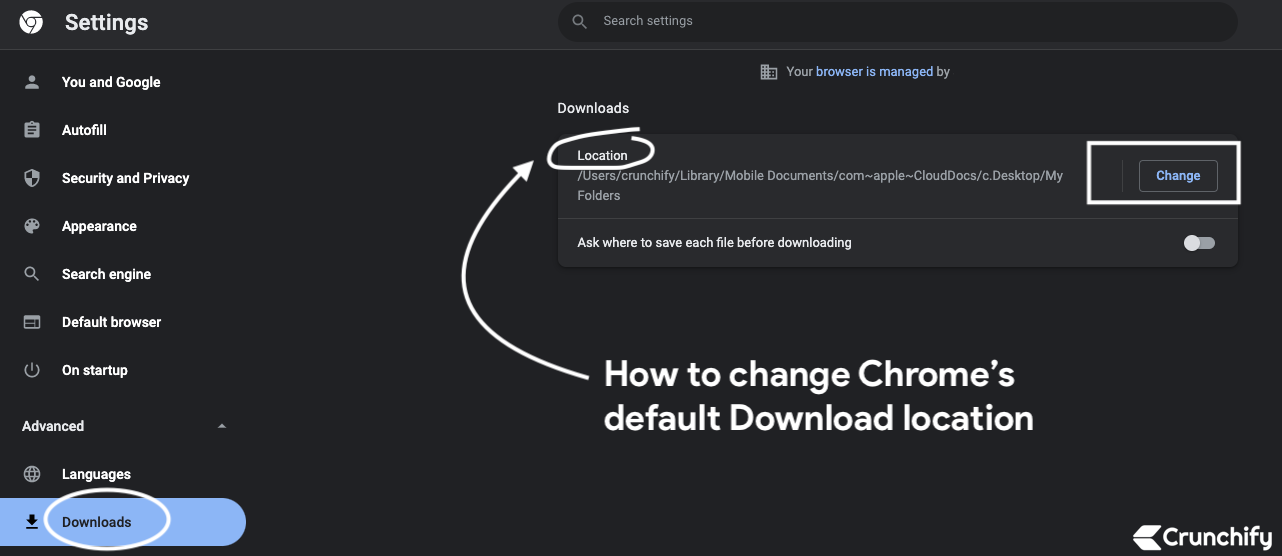The width and height of the screenshot is (1282, 556).
Task: Open the Autofill section
Action: [84, 130]
